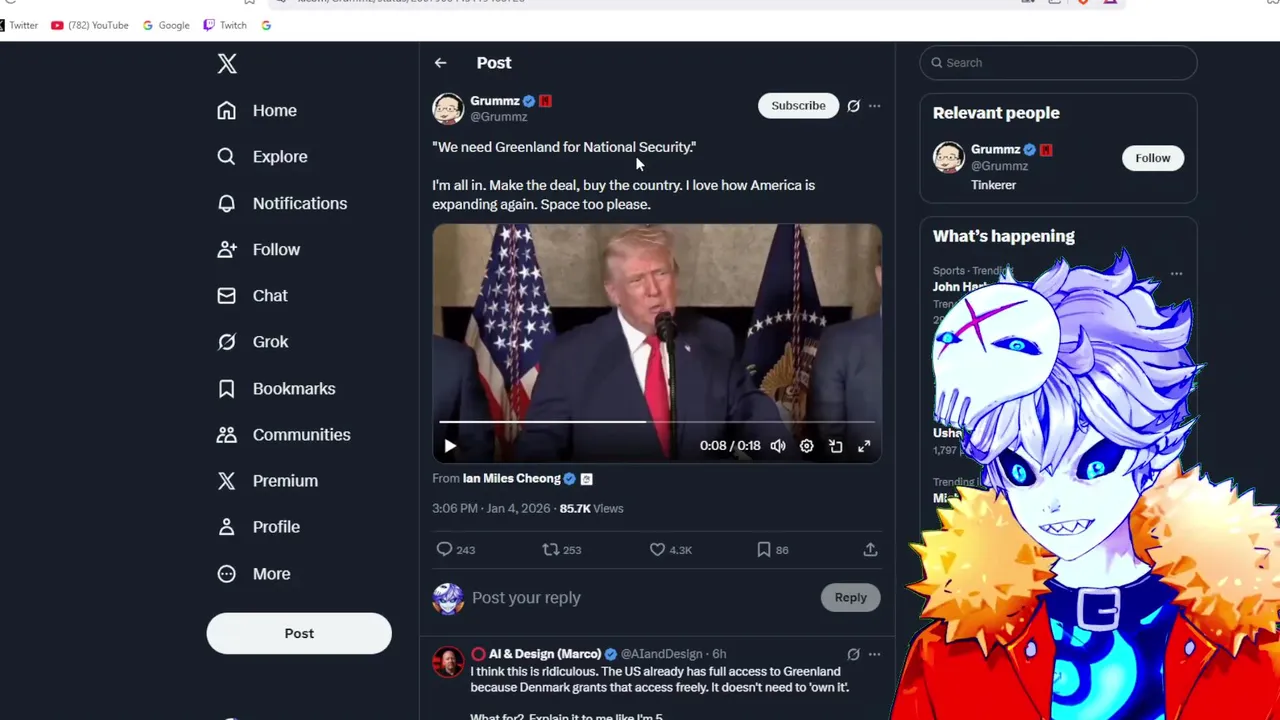
Task: Click the large Post button in sidebar
Action: click(x=299, y=633)
